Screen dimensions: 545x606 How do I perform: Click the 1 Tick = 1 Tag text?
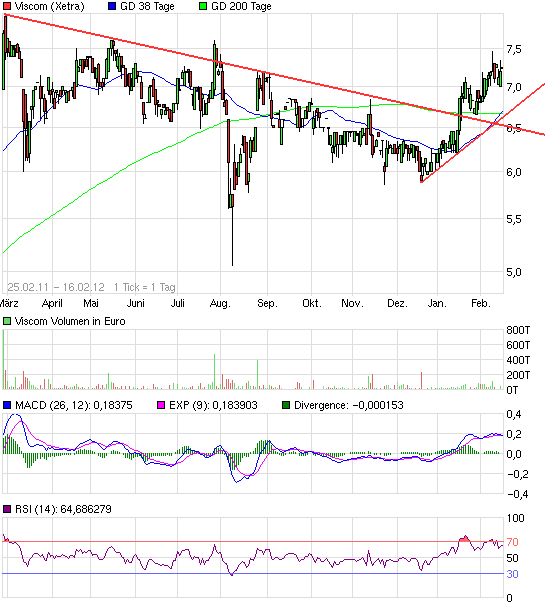145,287
